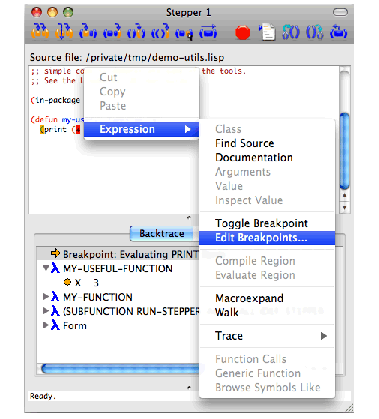Image resolution: width=379 pixels, height=419 pixels.
Task: Choose Toggle Breakpoint from context menu
Action: [261, 223]
